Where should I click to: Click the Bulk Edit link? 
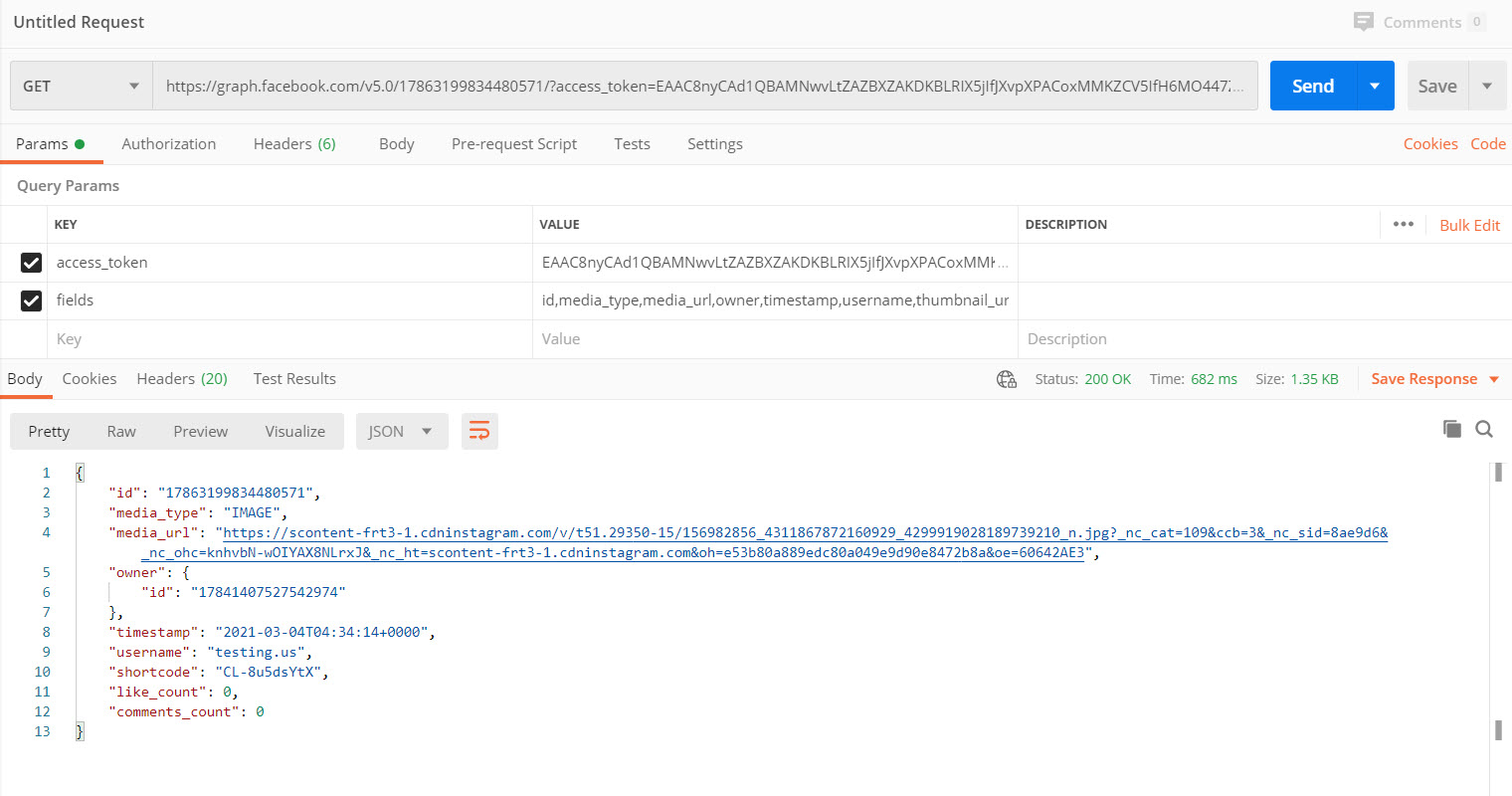[1469, 225]
